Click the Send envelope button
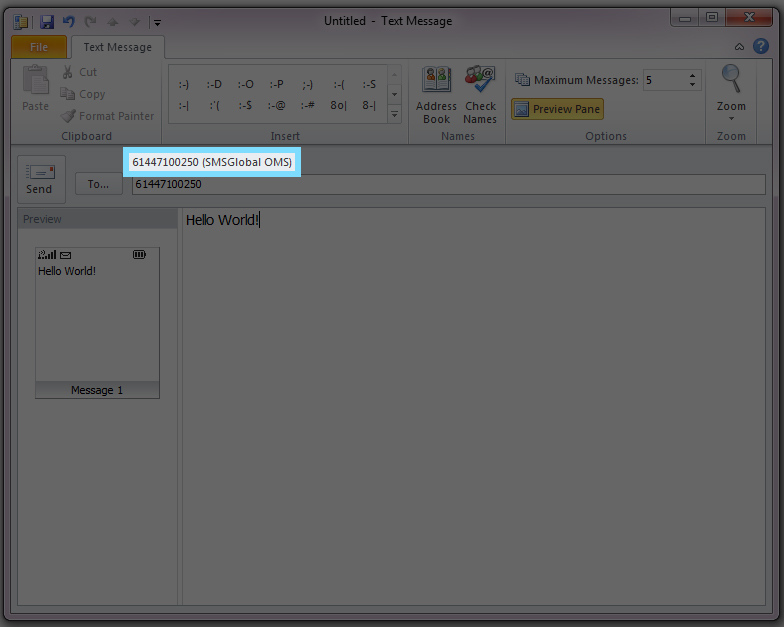The image size is (784, 627). click(40, 179)
